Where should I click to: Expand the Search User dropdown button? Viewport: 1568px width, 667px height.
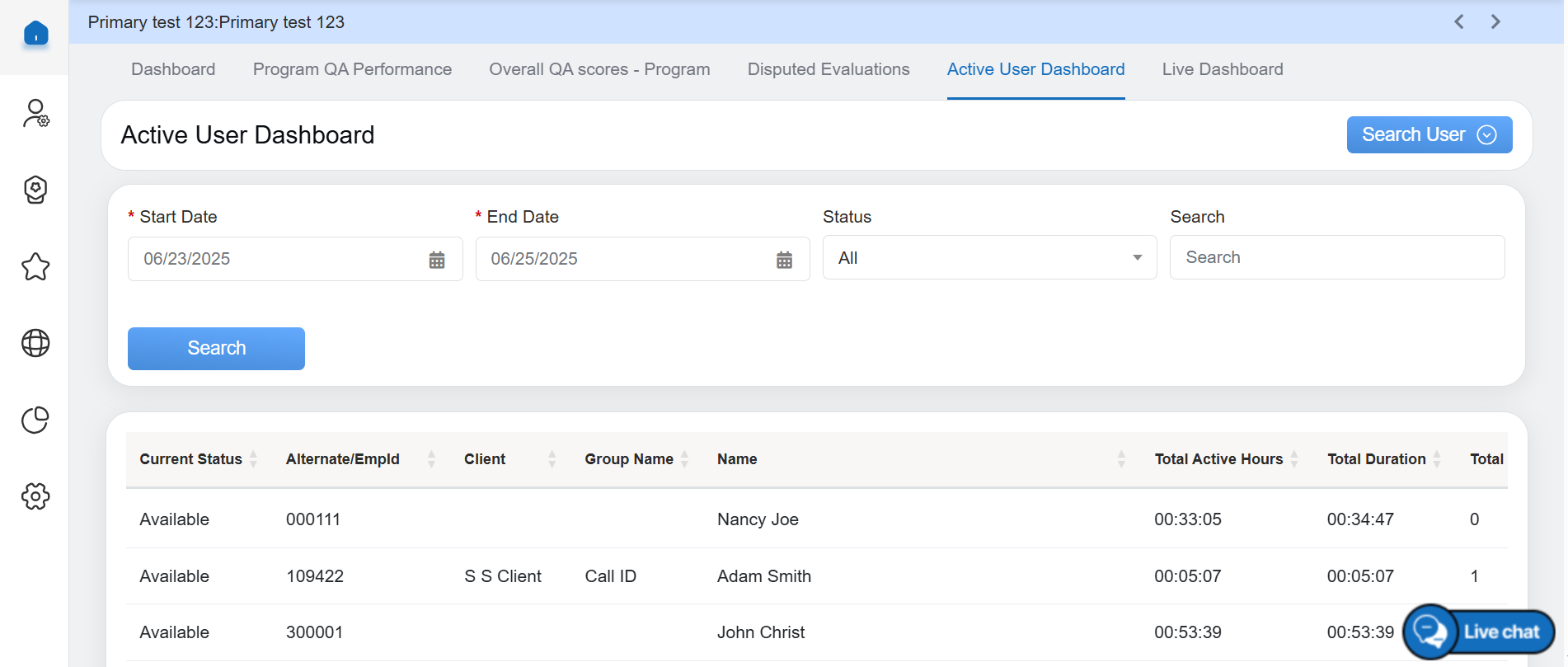pyautogui.click(x=1429, y=135)
